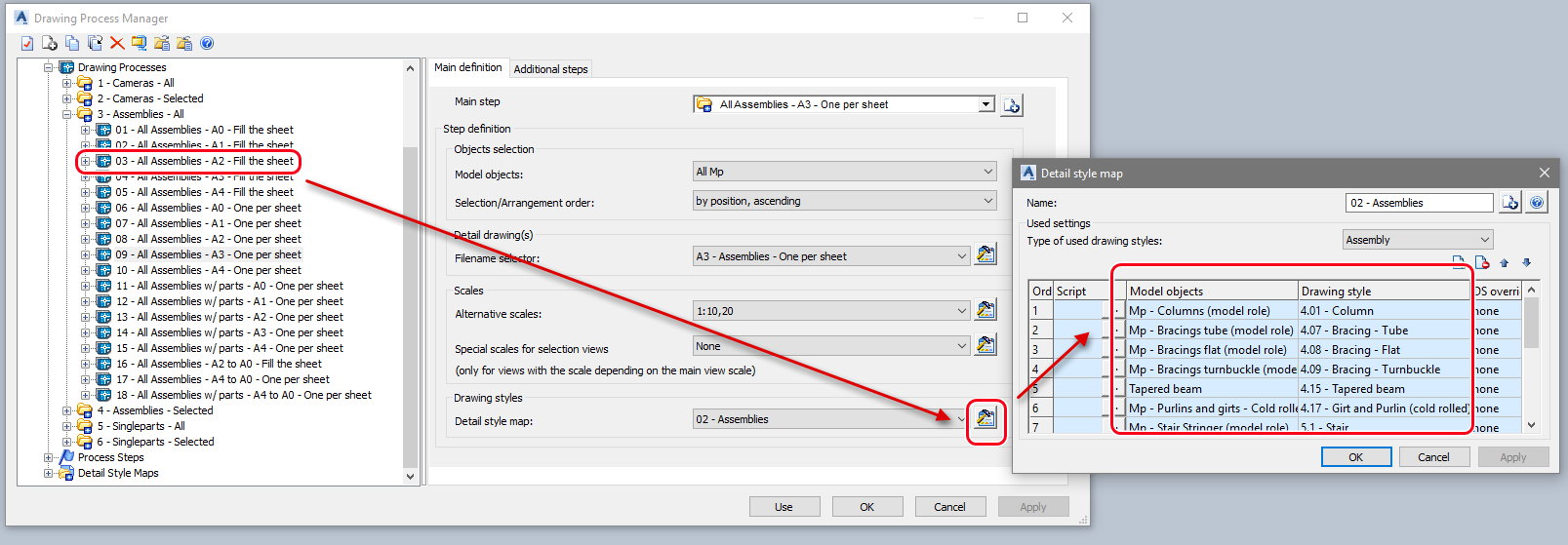
Task: Click the red X delete toolbar icon
Action: (117, 43)
